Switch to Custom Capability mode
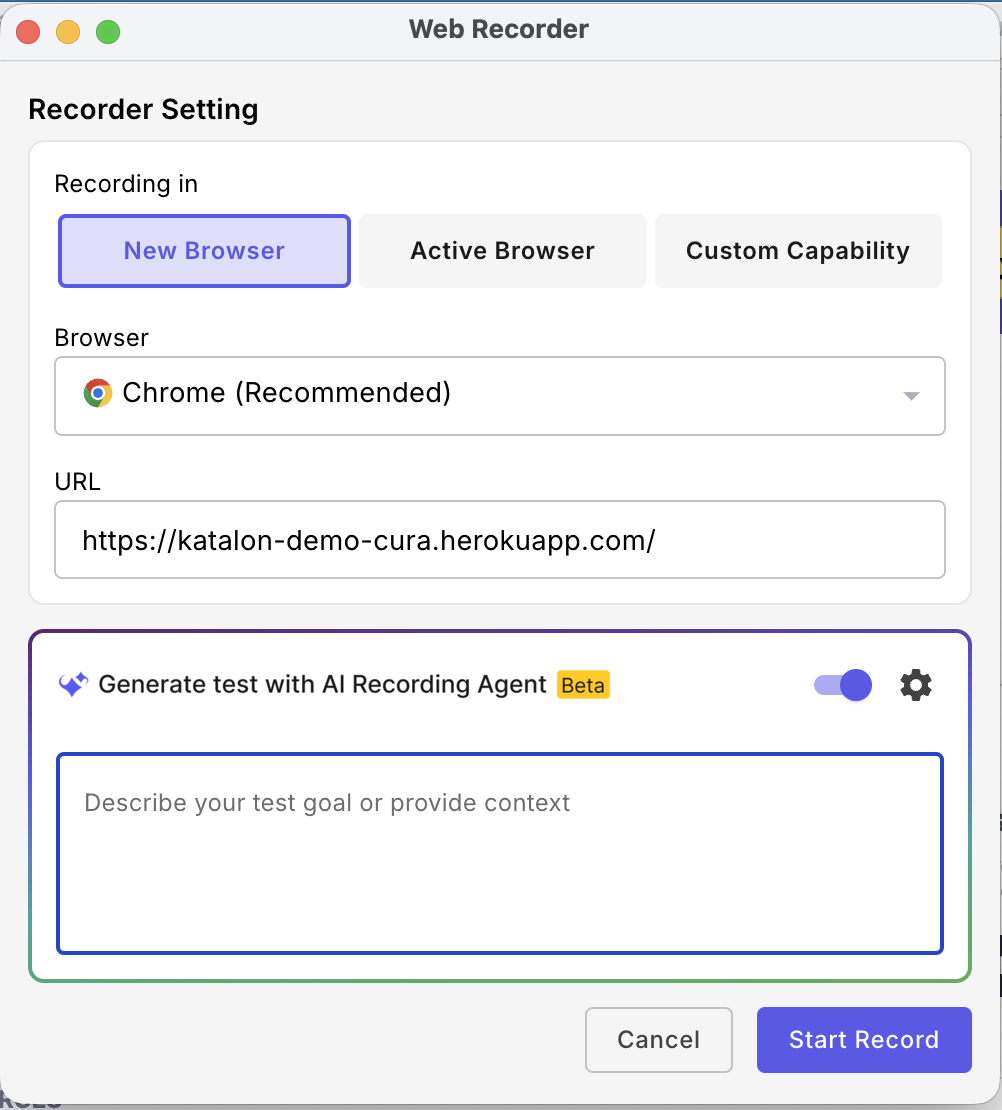The width and height of the screenshot is (1002, 1110). 797,250
